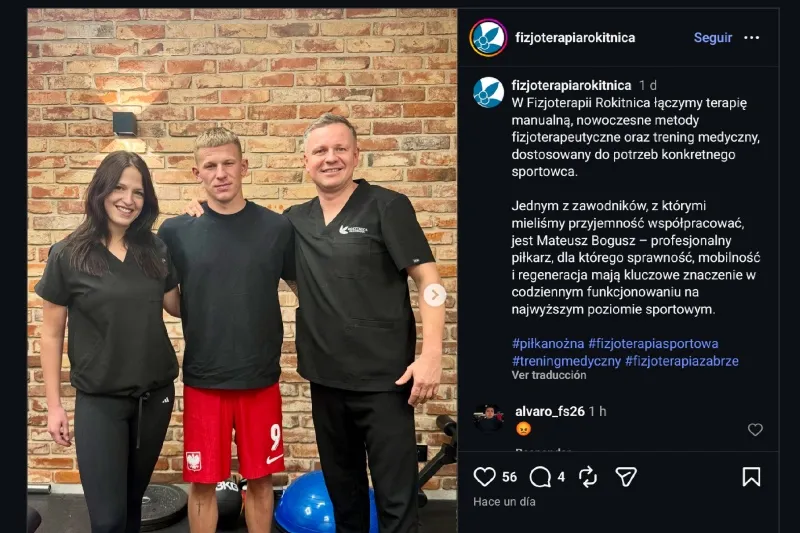Open the #fizjoterapiasportowa hashtag
This screenshot has height=533, width=800.
click(654, 344)
